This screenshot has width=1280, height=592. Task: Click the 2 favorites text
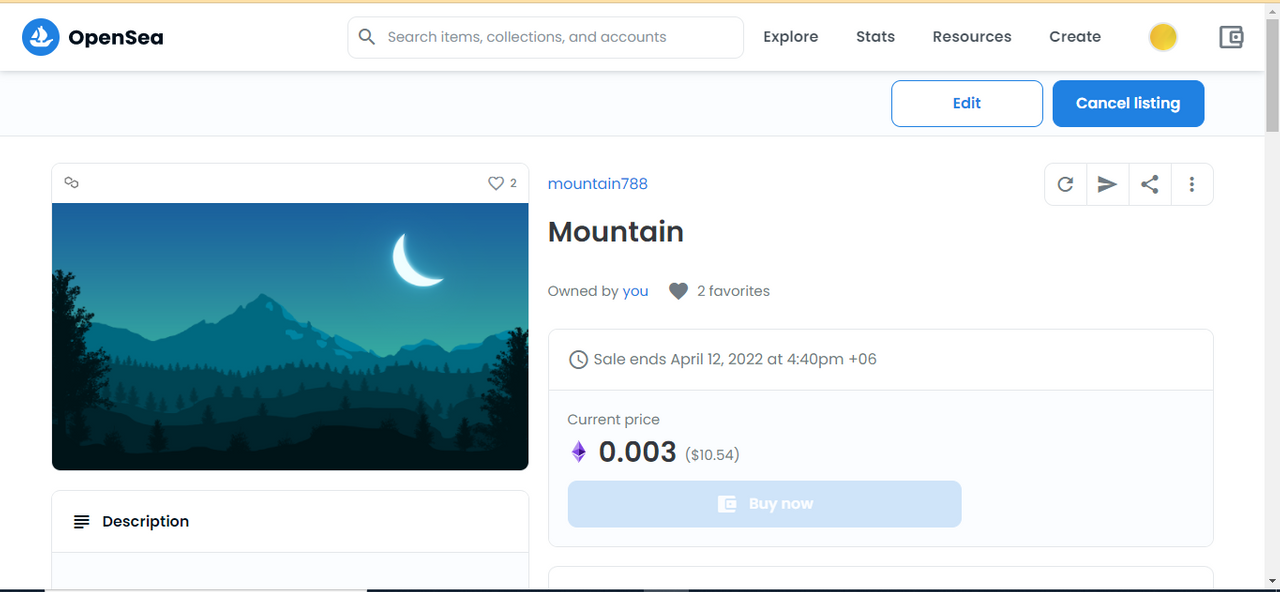click(x=733, y=291)
